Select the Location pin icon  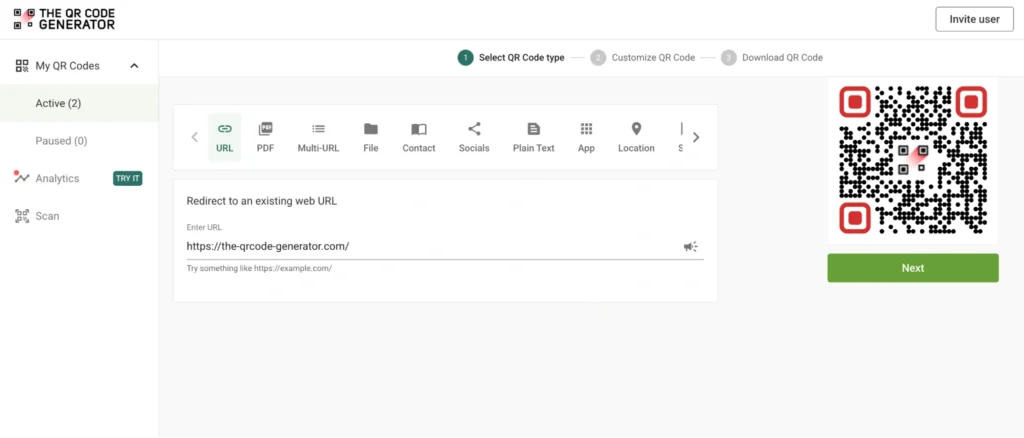coord(636,129)
